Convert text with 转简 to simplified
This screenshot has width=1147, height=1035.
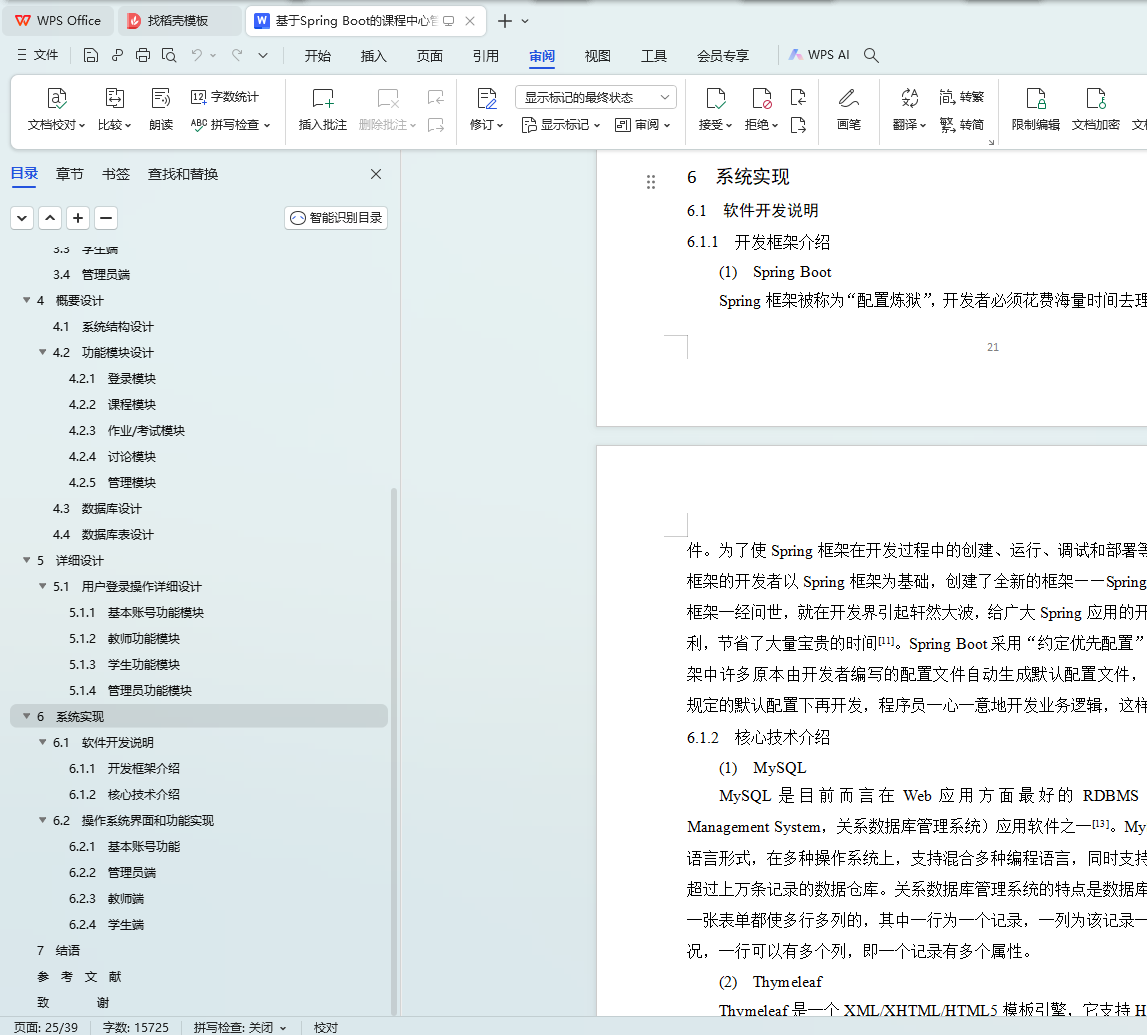pos(961,125)
